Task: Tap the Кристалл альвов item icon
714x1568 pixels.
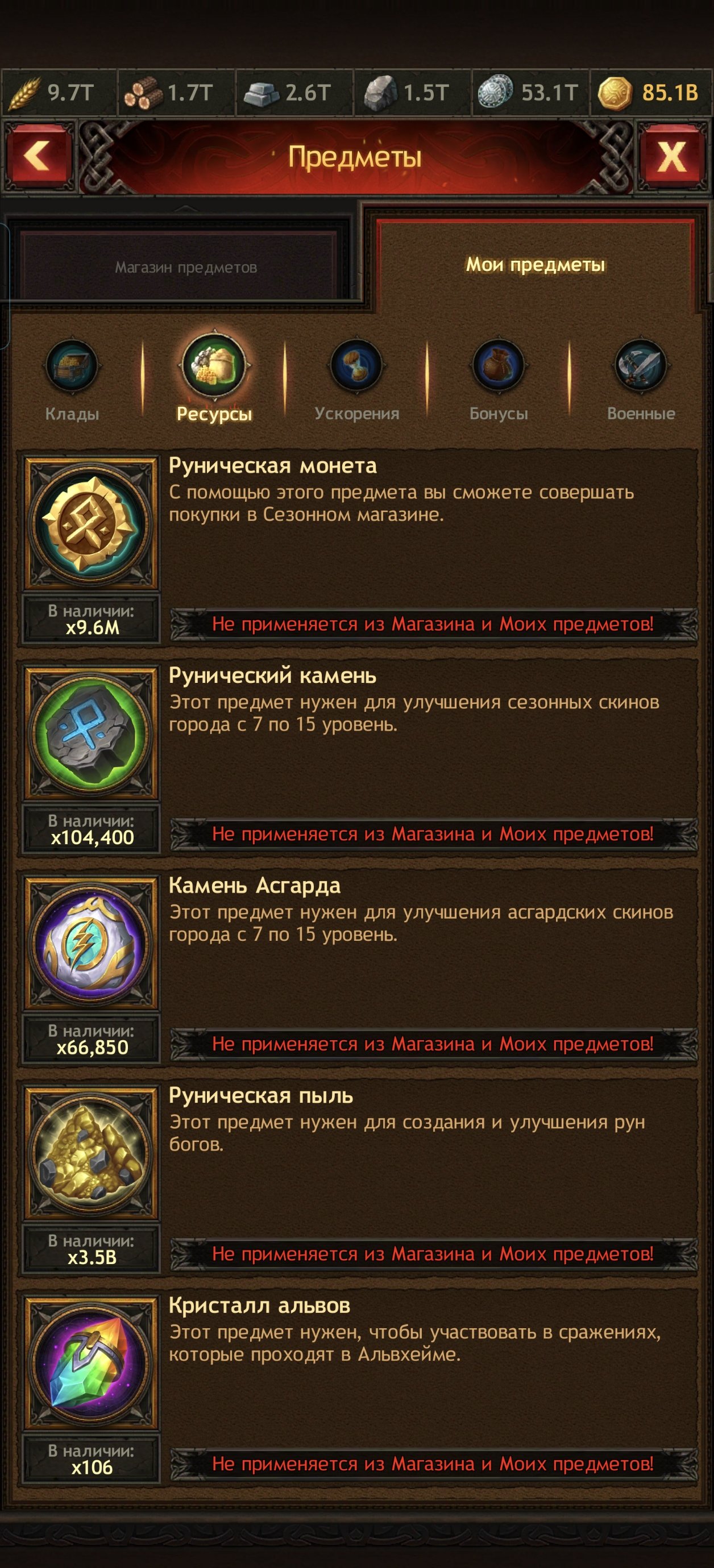Action: pos(92,1365)
